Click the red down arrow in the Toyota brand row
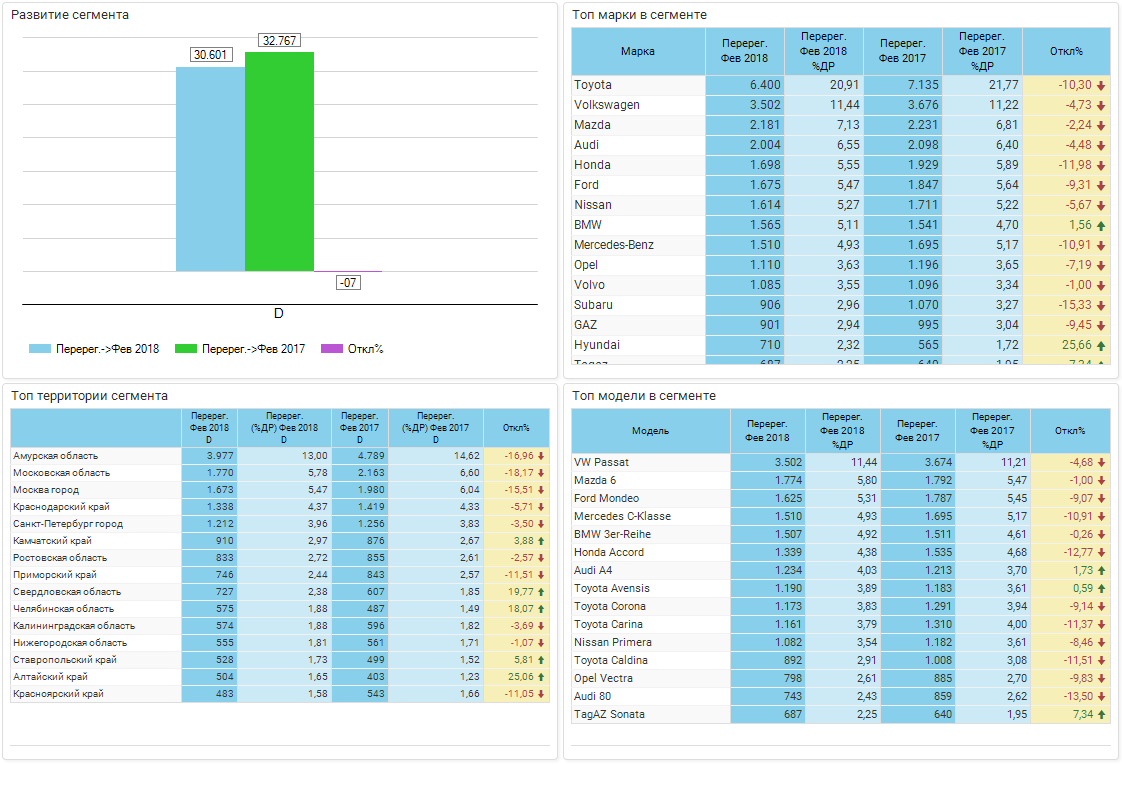Screen dimensions: 1122x793 tap(1101, 86)
